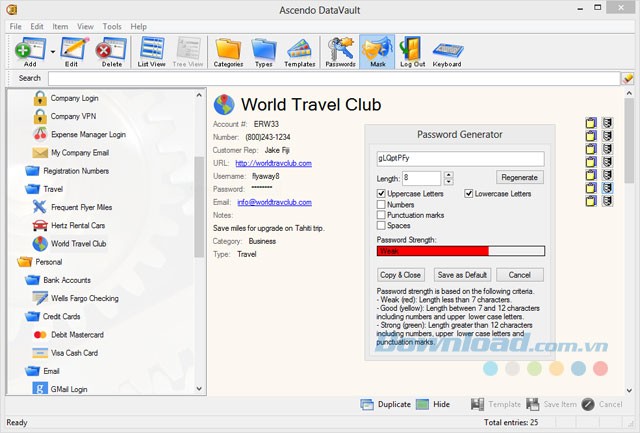Click the Regenerate button
640x433 pixels.
[x=519, y=177]
